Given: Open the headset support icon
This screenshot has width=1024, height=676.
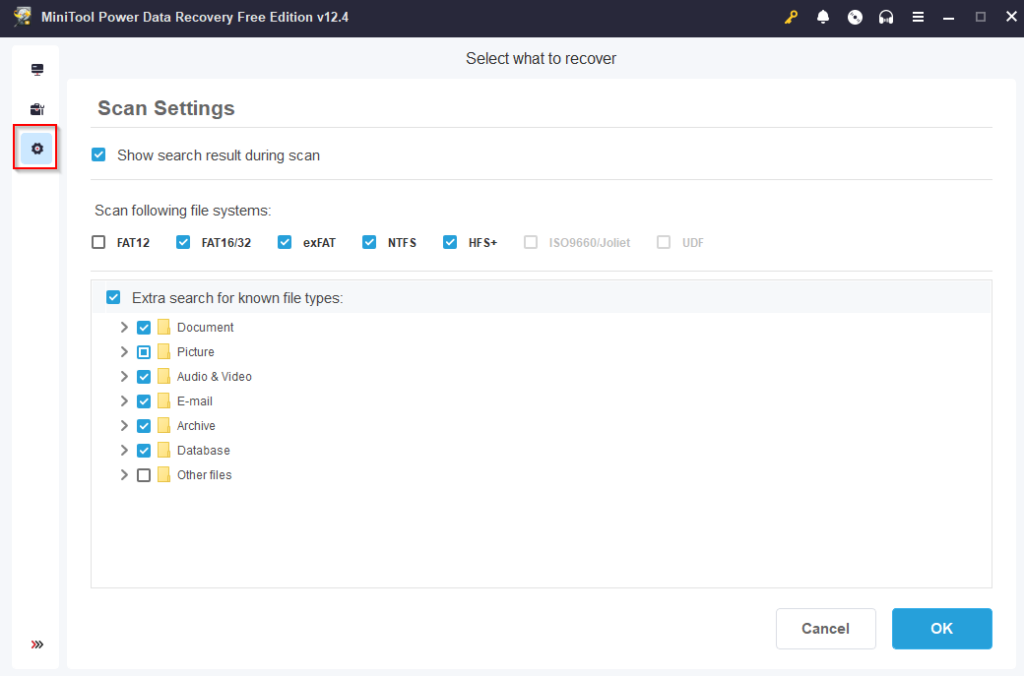Looking at the screenshot, I should 886,18.
